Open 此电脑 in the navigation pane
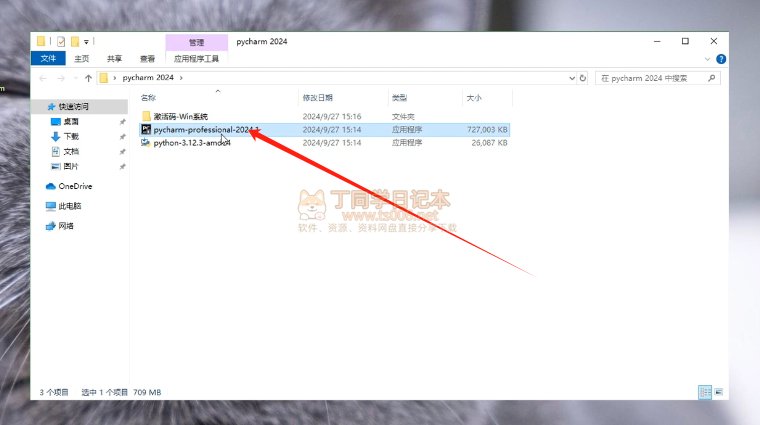 (x=70, y=206)
